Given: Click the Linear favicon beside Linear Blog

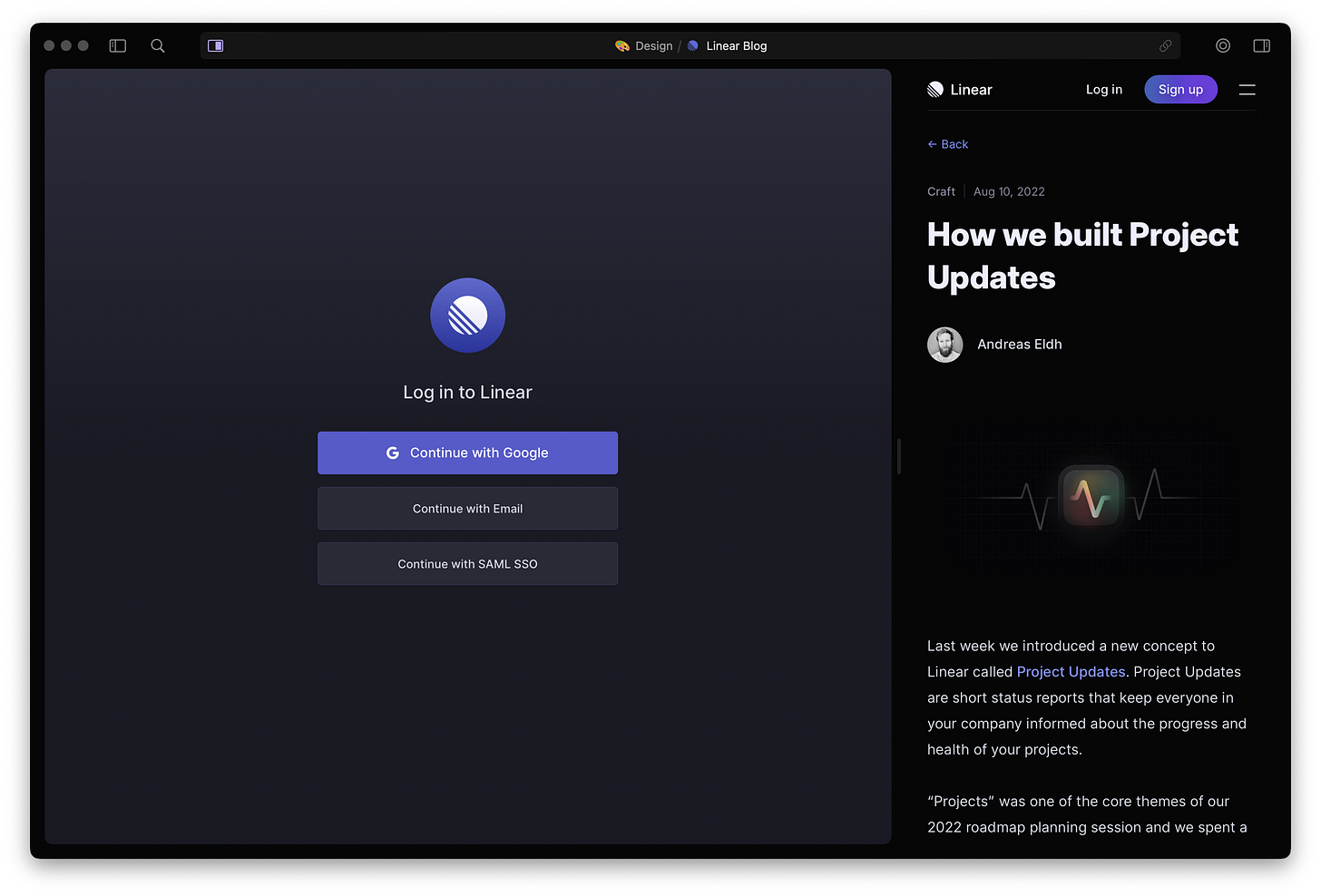Looking at the screenshot, I should click(693, 45).
